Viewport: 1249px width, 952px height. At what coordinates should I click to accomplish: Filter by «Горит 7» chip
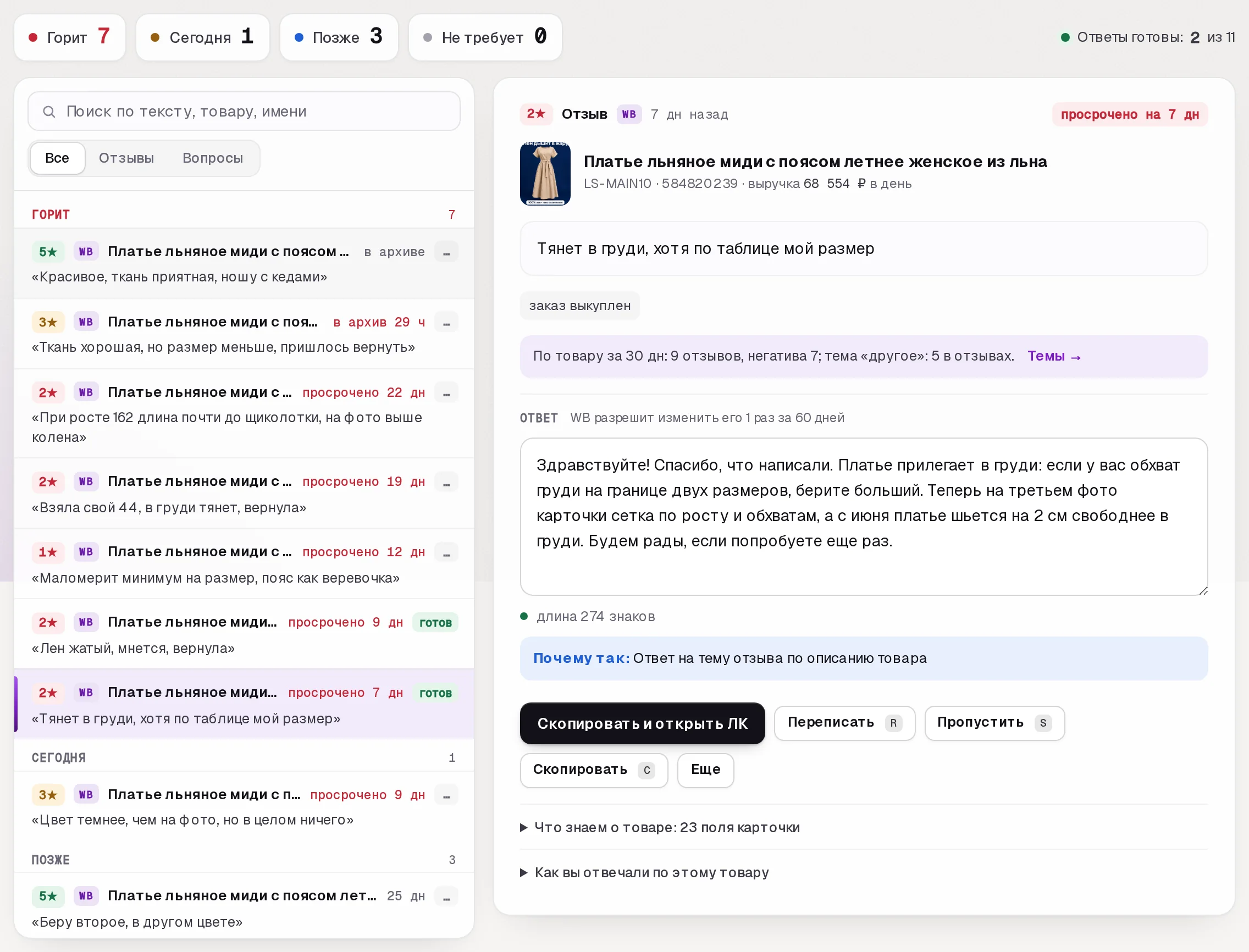(x=70, y=37)
